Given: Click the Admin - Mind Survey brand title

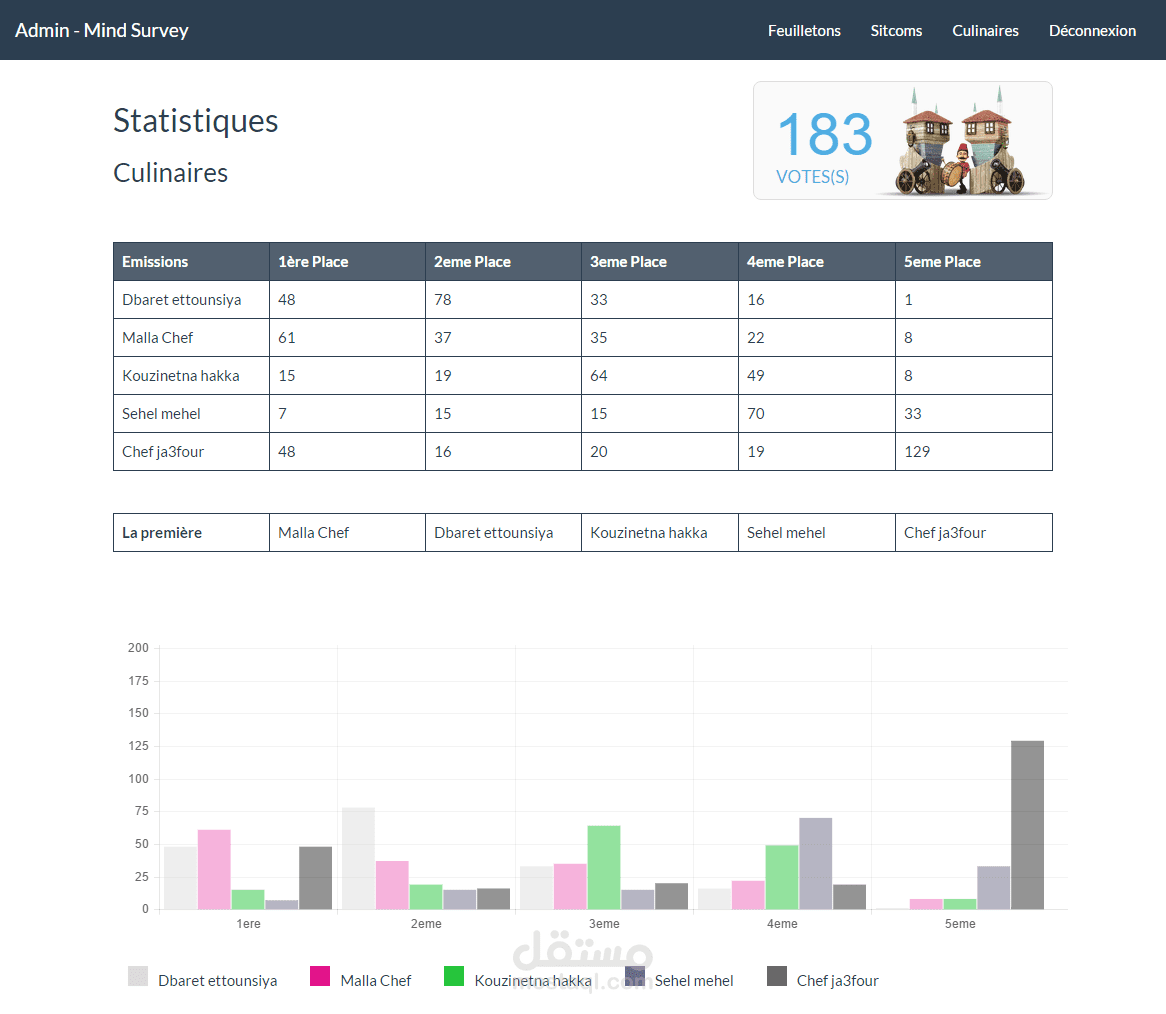Looking at the screenshot, I should click(102, 30).
